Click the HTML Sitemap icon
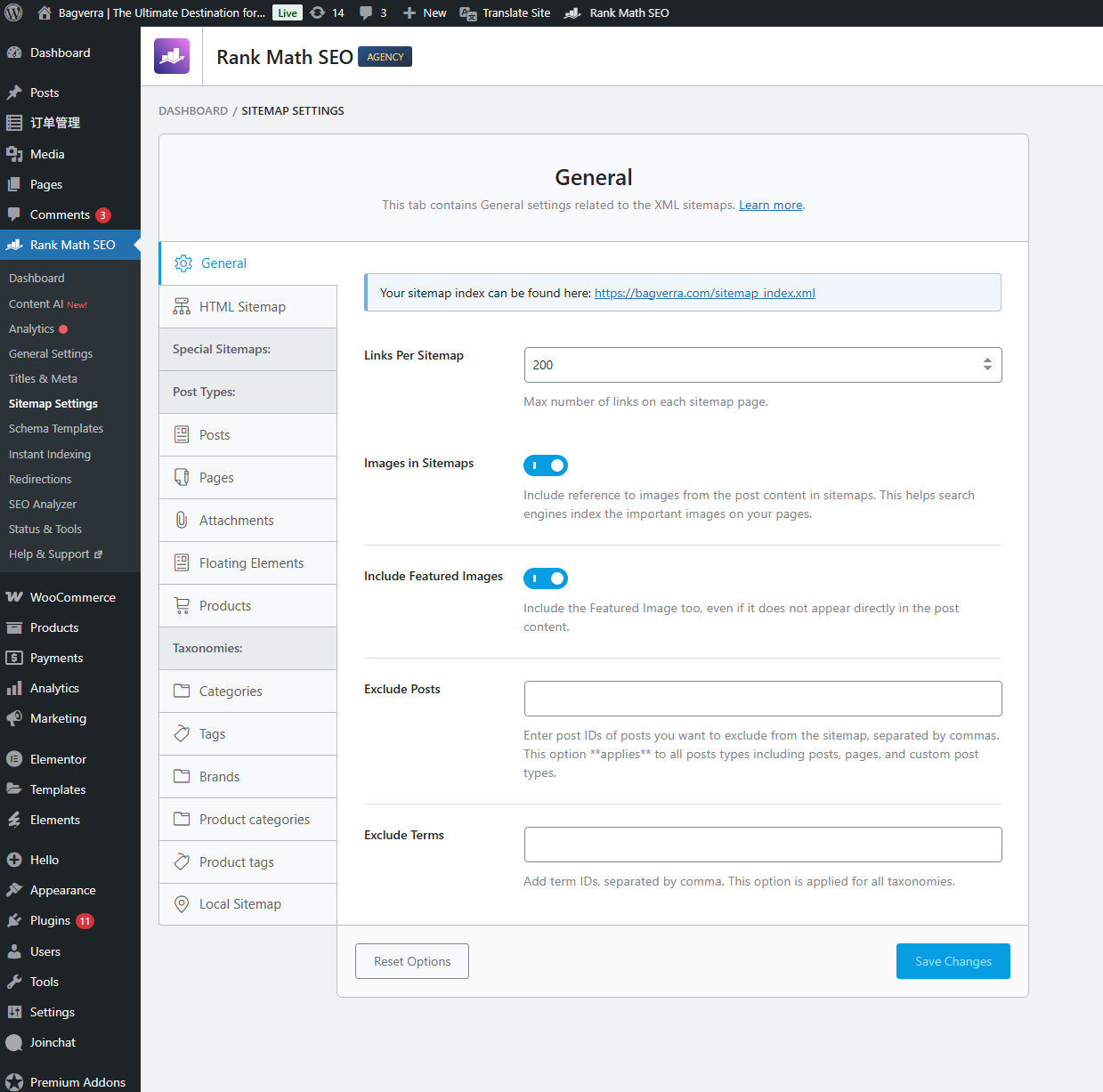Viewport: 1103px width, 1092px height. [x=182, y=306]
